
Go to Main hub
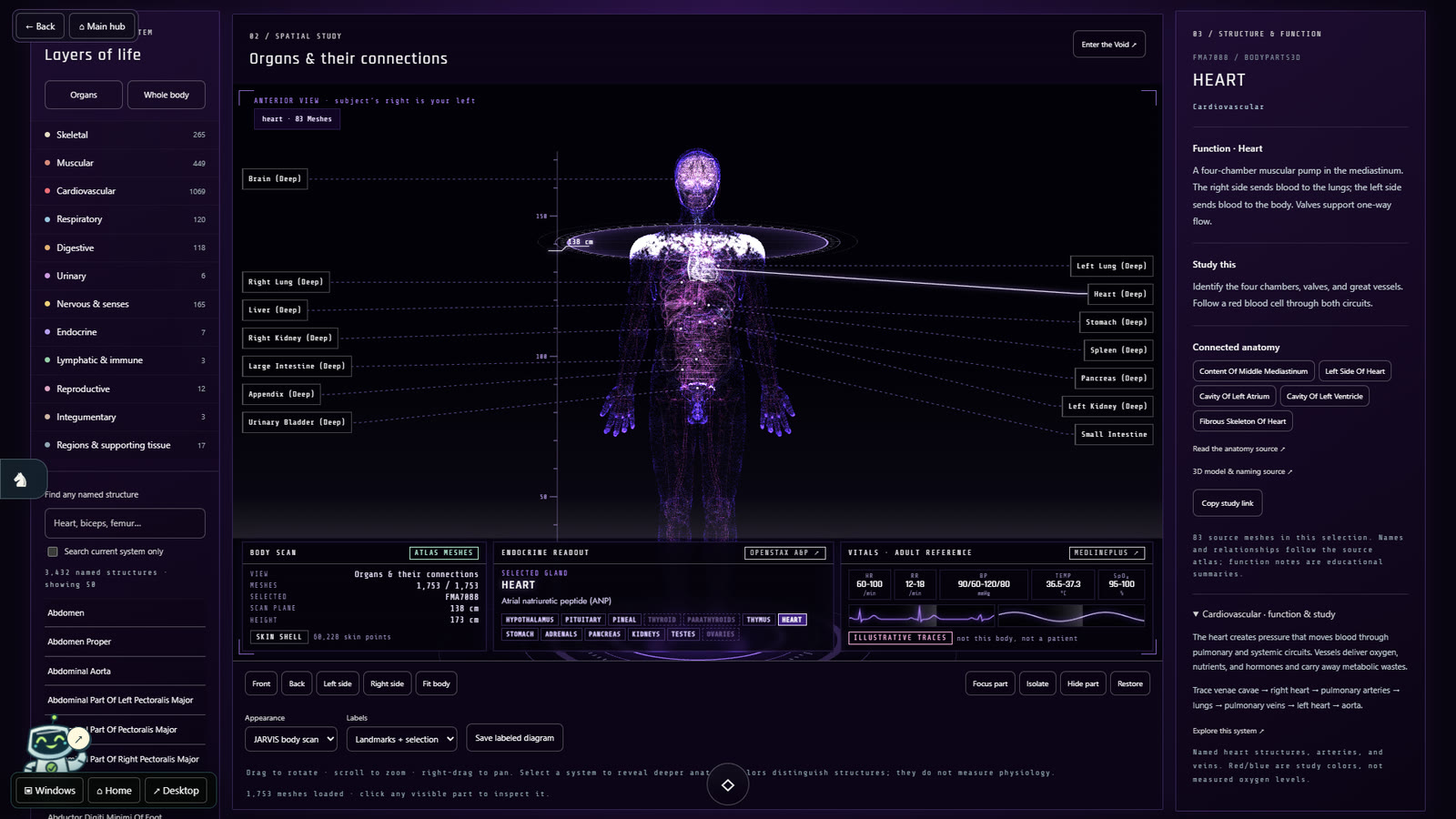tap(102, 26)
